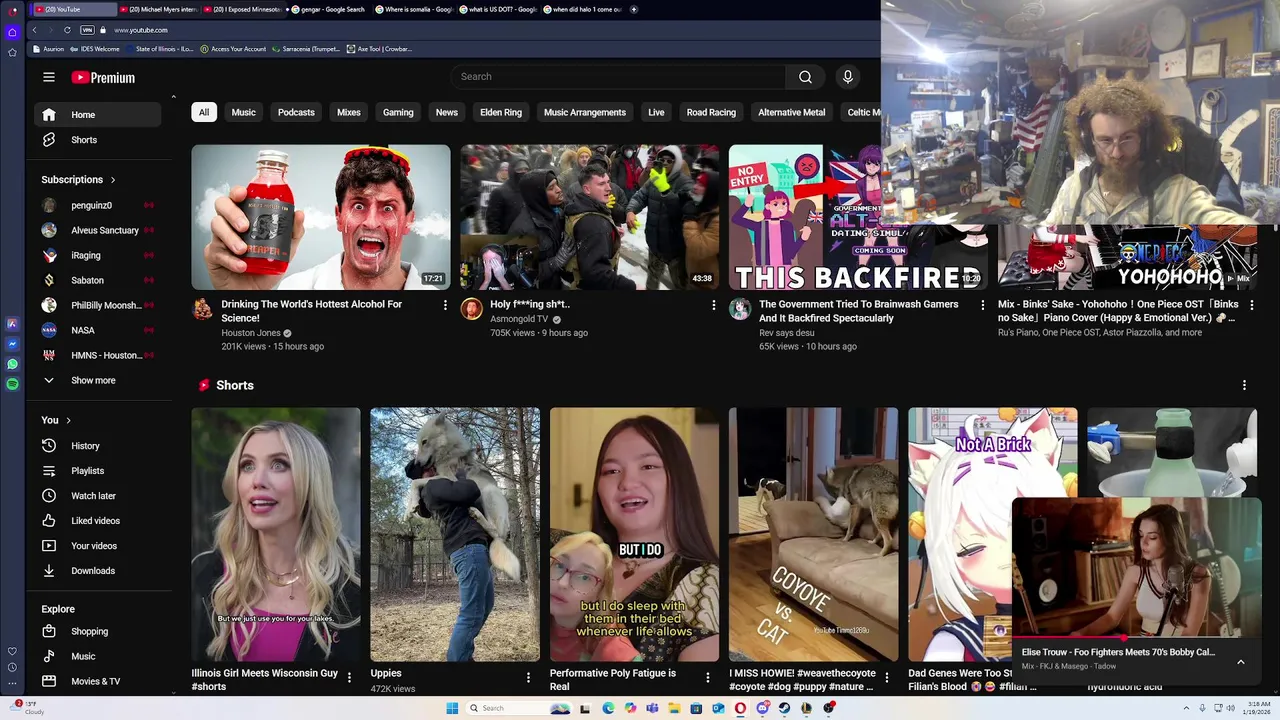Select the All filter chip
Viewport: 1280px width, 720px height.
point(204,112)
